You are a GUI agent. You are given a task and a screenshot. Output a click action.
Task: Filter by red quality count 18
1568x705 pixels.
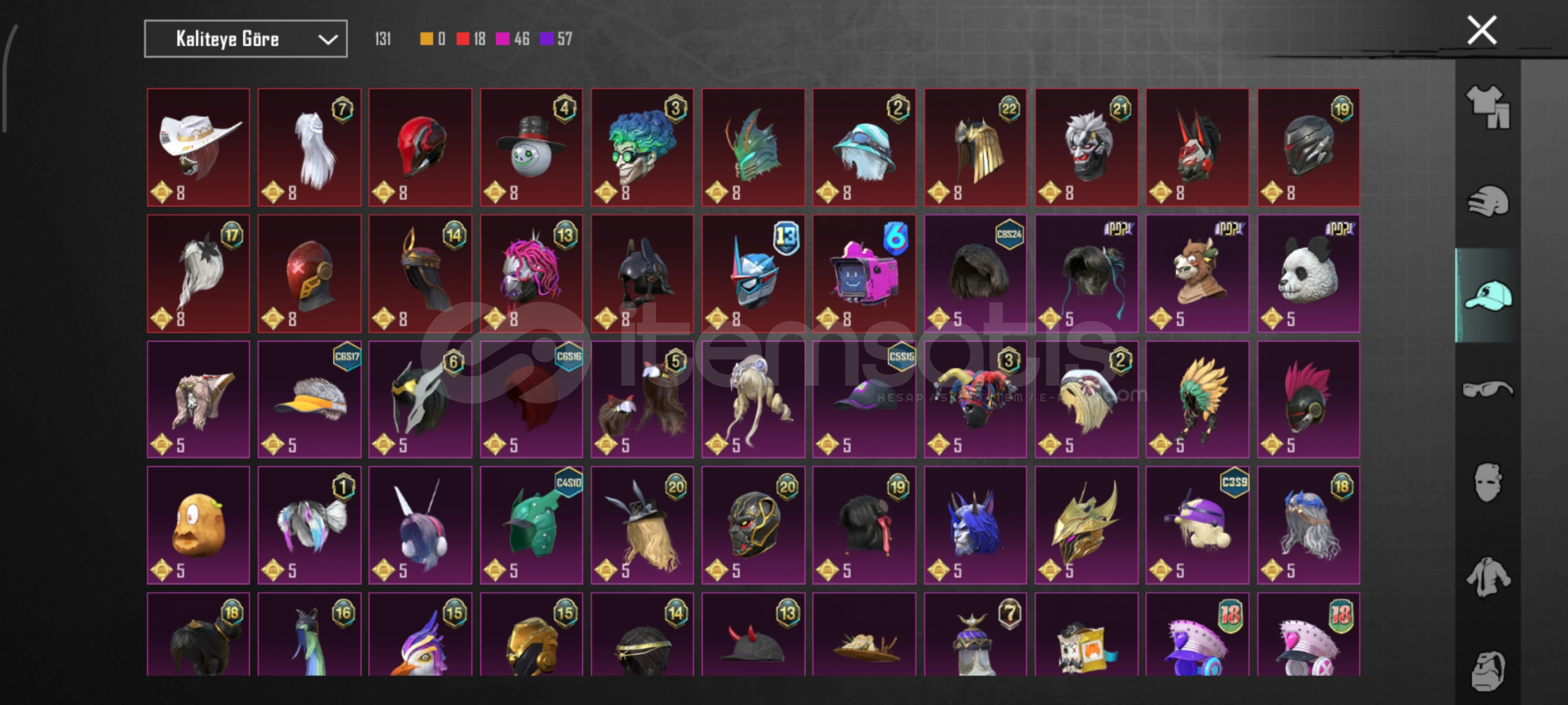[471, 39]
